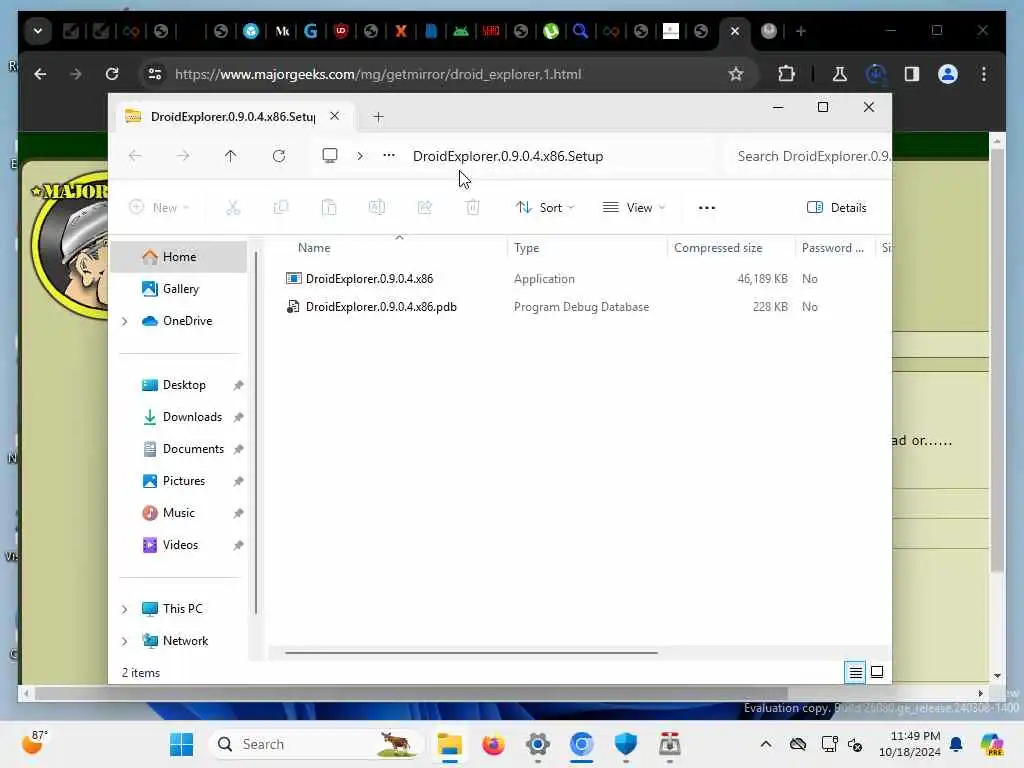Open Chrome Extensions puzzle icon

tap(786, 74)
